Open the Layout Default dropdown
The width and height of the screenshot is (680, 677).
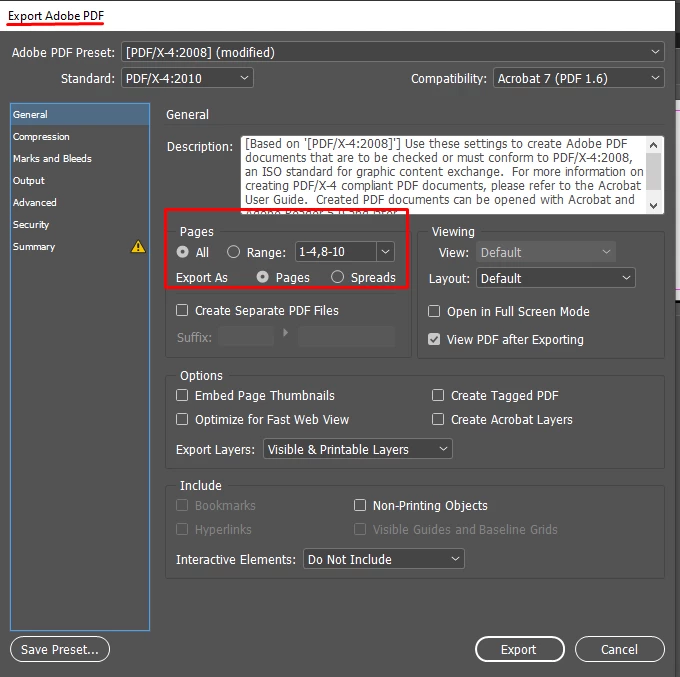pos(556,278)
